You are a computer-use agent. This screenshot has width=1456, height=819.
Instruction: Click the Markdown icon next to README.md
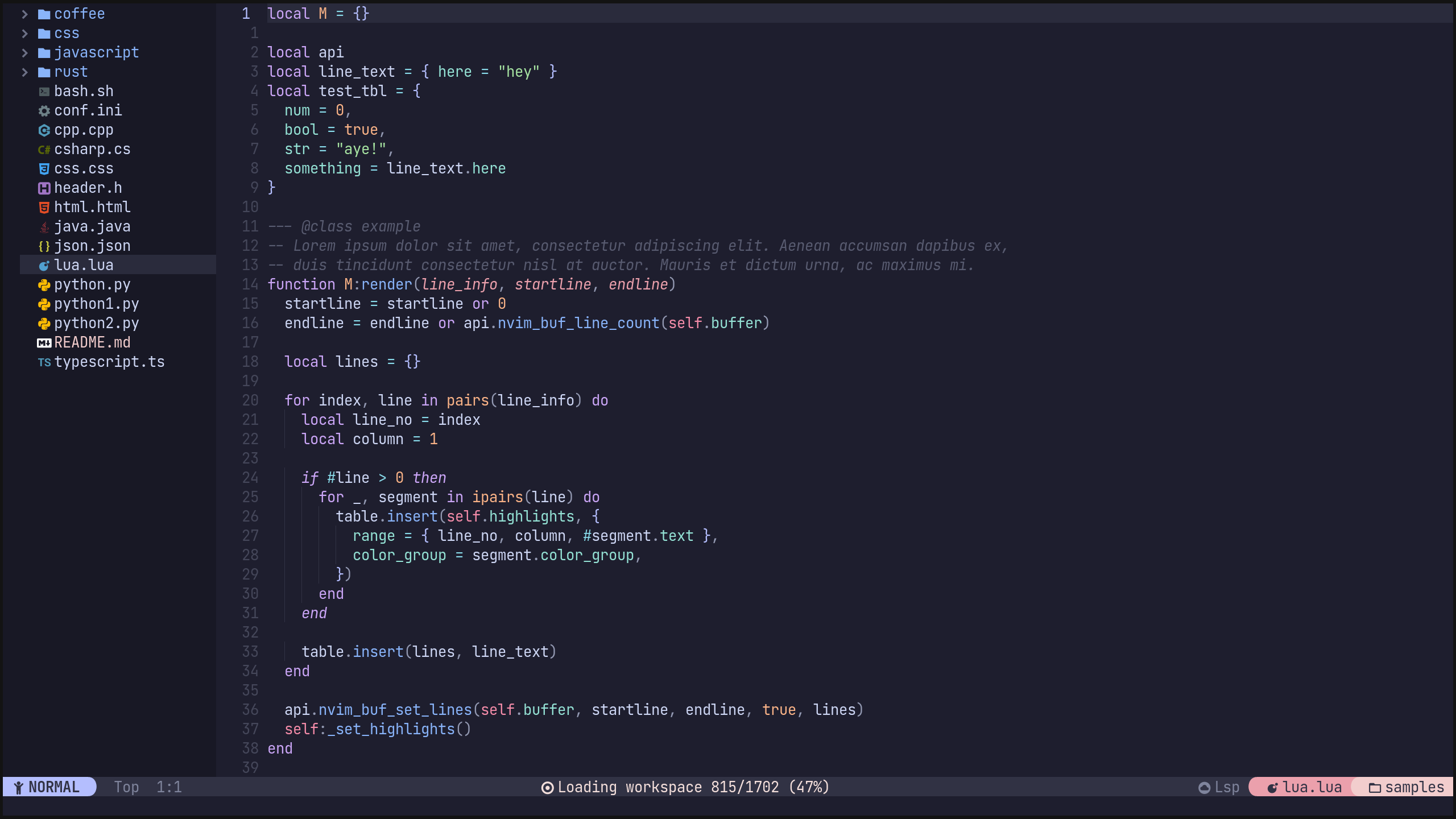point(44,342)
